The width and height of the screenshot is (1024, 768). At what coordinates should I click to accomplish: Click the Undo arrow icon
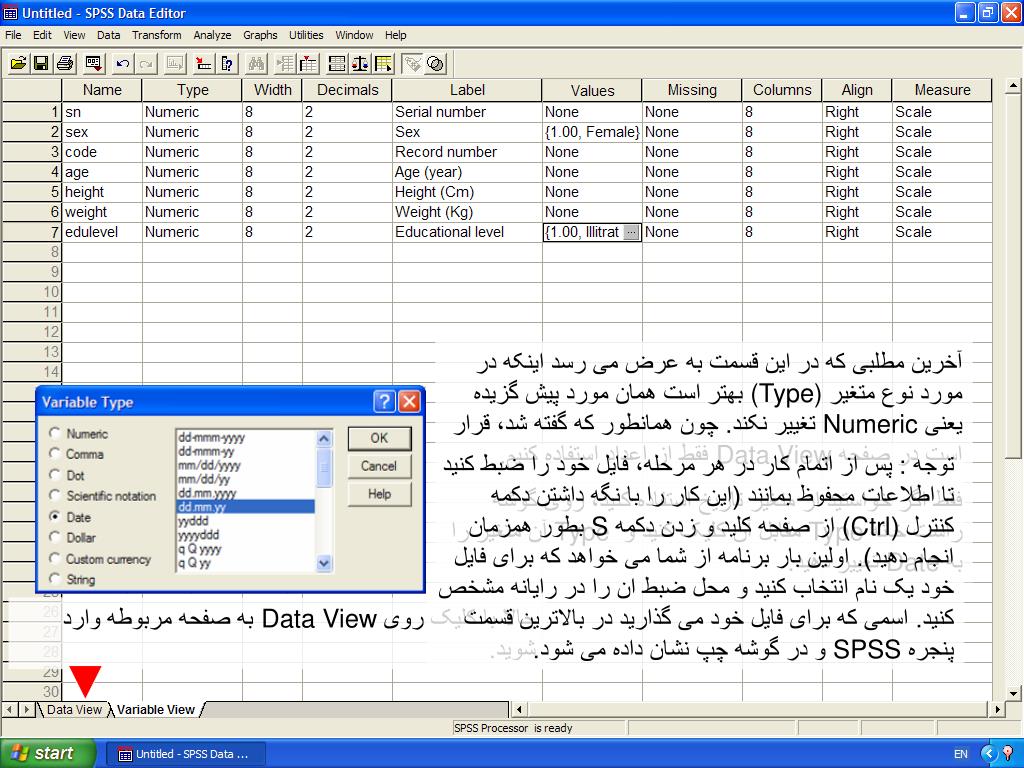click(122, 63)
